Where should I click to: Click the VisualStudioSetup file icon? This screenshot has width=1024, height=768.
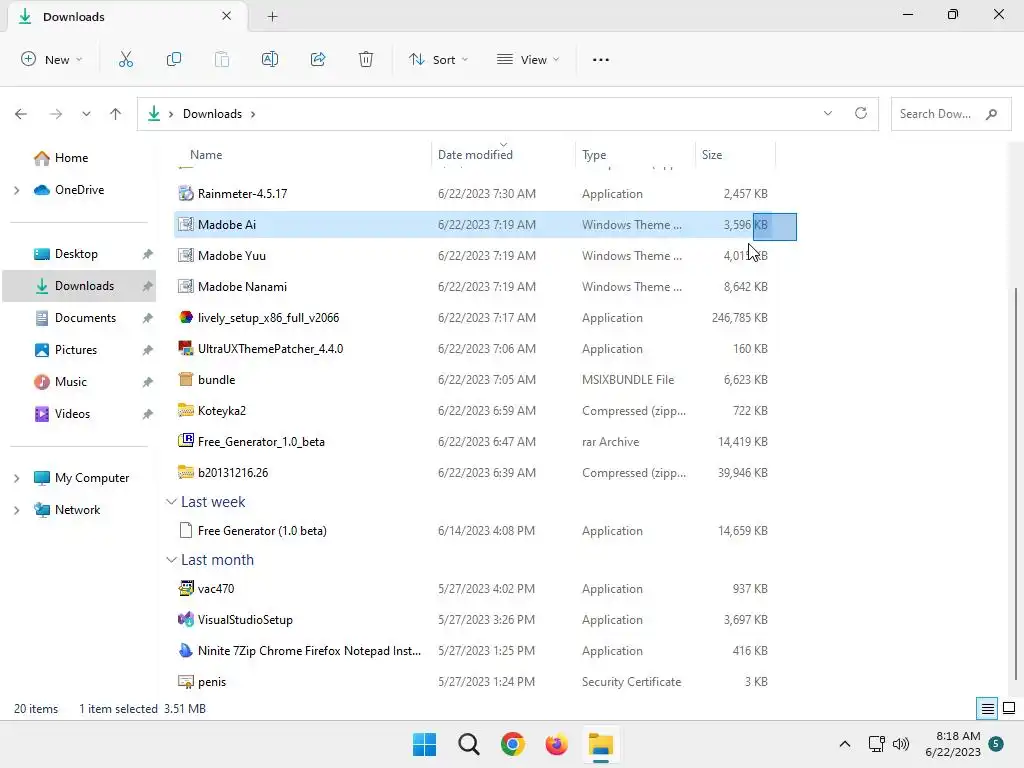coord(186,619)
